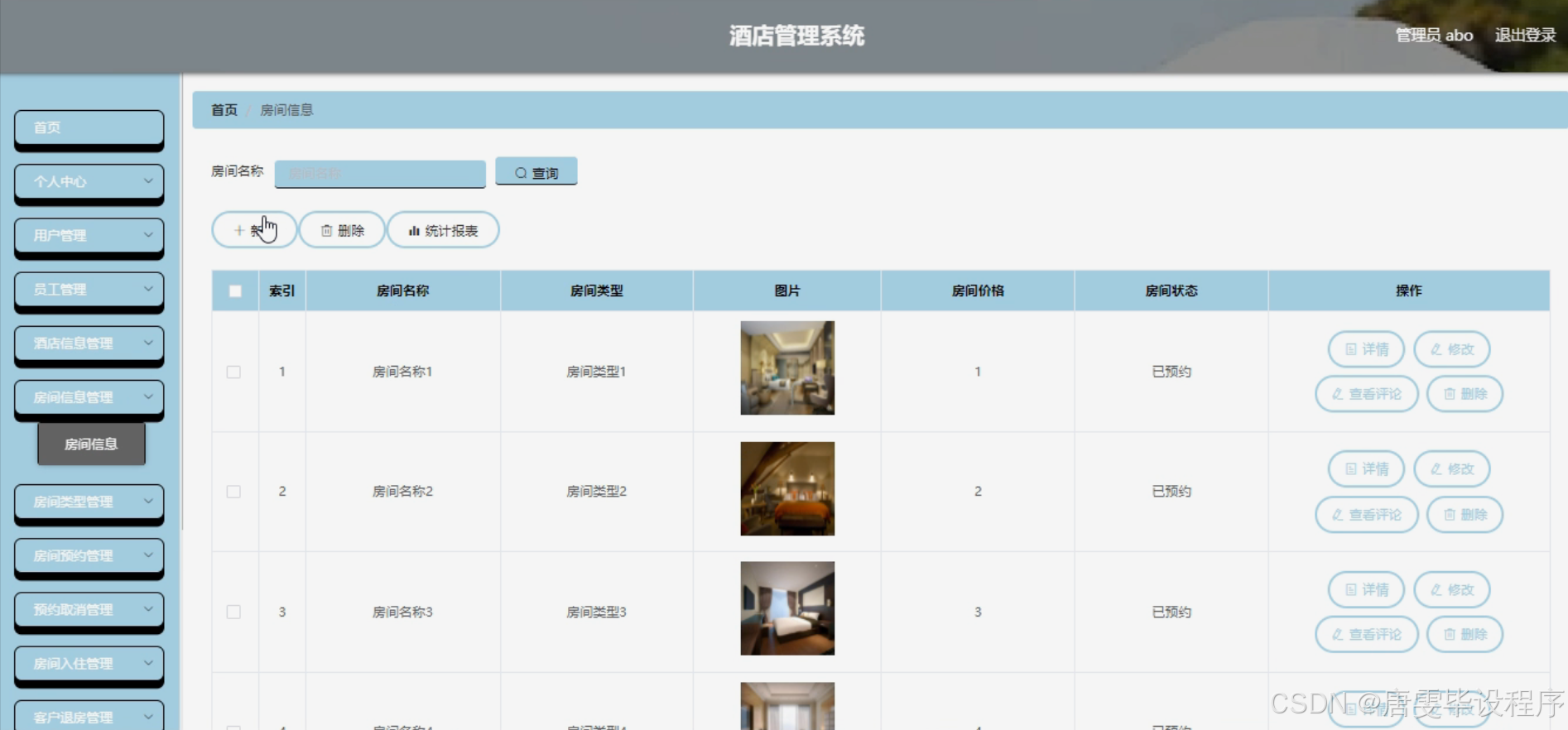Click the 新增 add button with plus icon
Screen dimensions: 1568x730
254,230
